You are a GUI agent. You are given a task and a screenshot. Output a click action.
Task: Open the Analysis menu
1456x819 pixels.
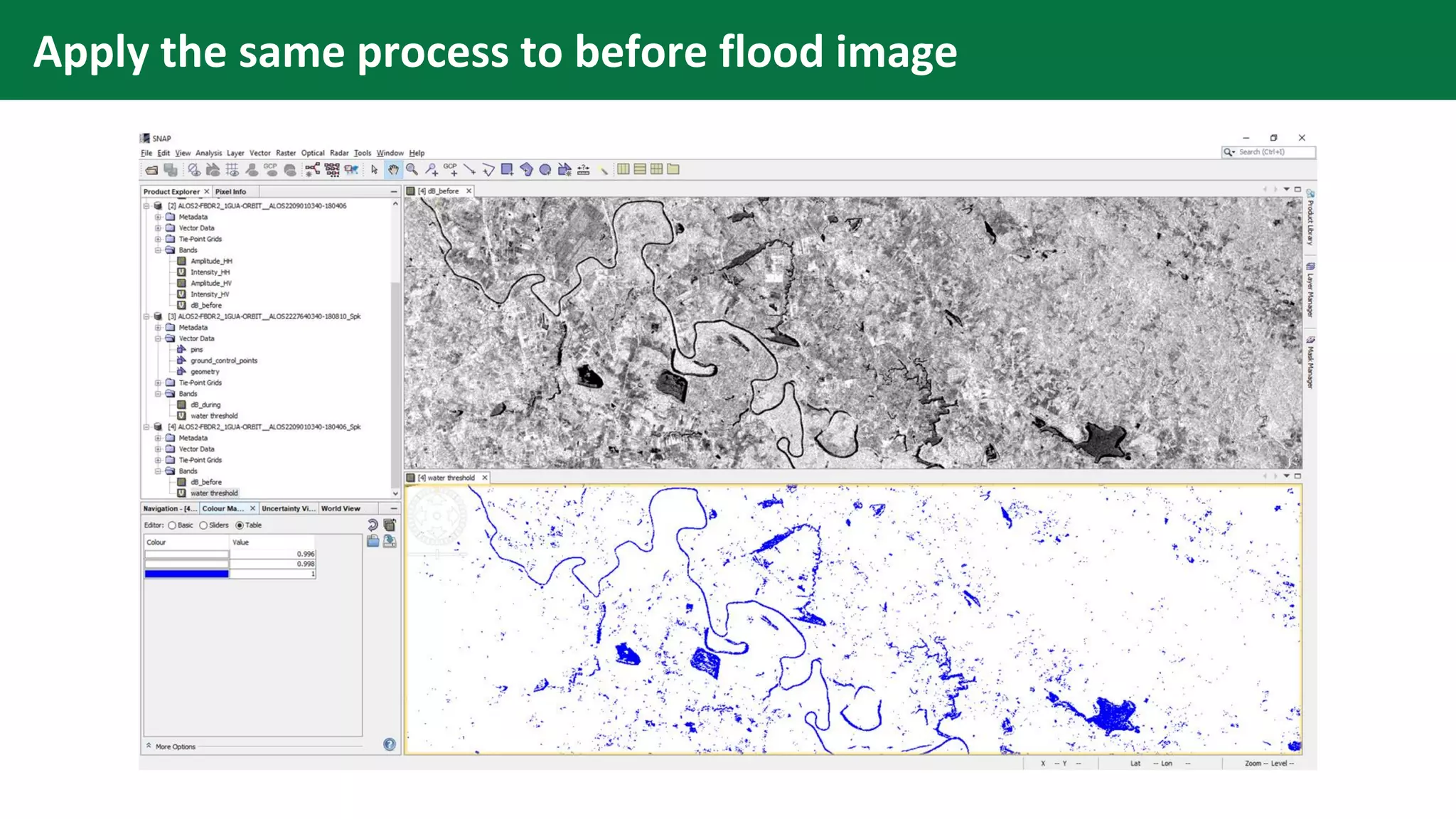point(208,153)
